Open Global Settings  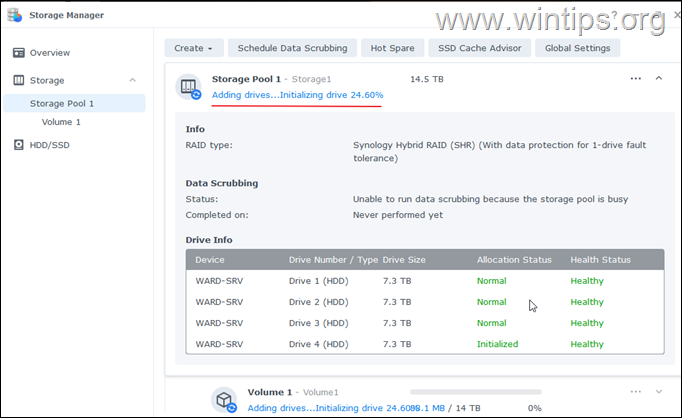click(x=577, y=48)
